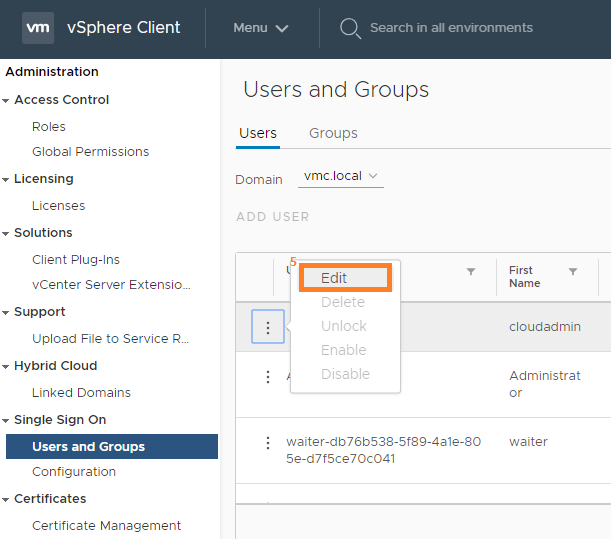Choose Delete from the context menu

coord(343,302)
